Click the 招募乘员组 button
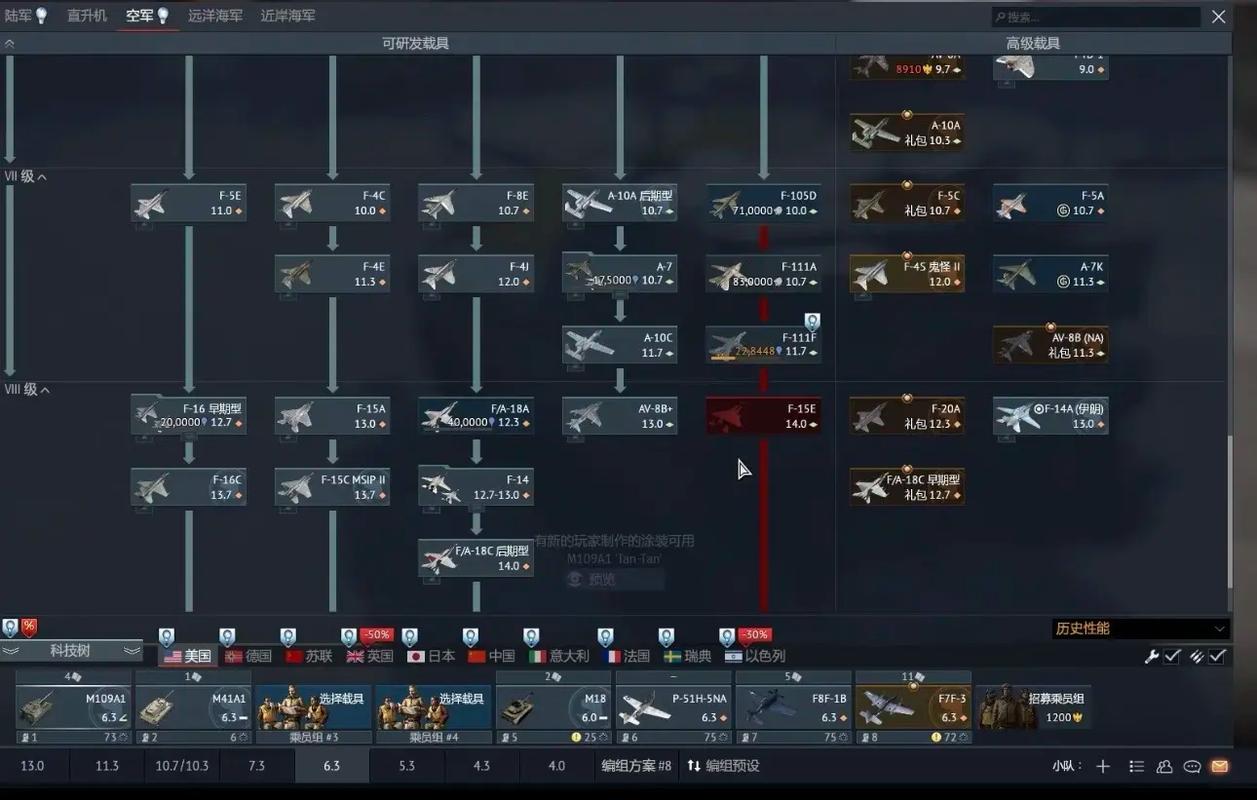The width and height of the screenshot is (1257, 800). point(1034,708)
